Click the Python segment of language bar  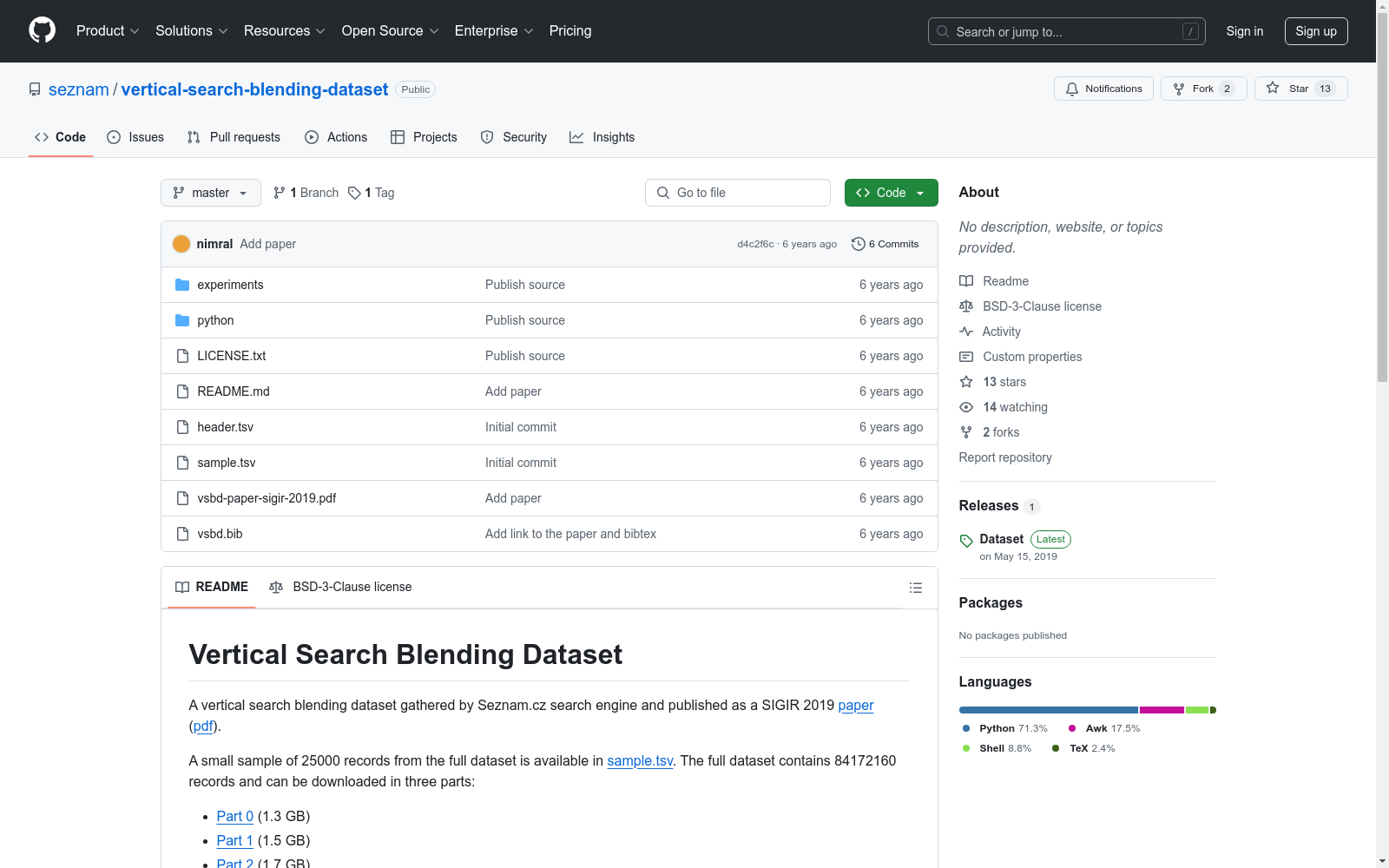(x=1049, y=710)
